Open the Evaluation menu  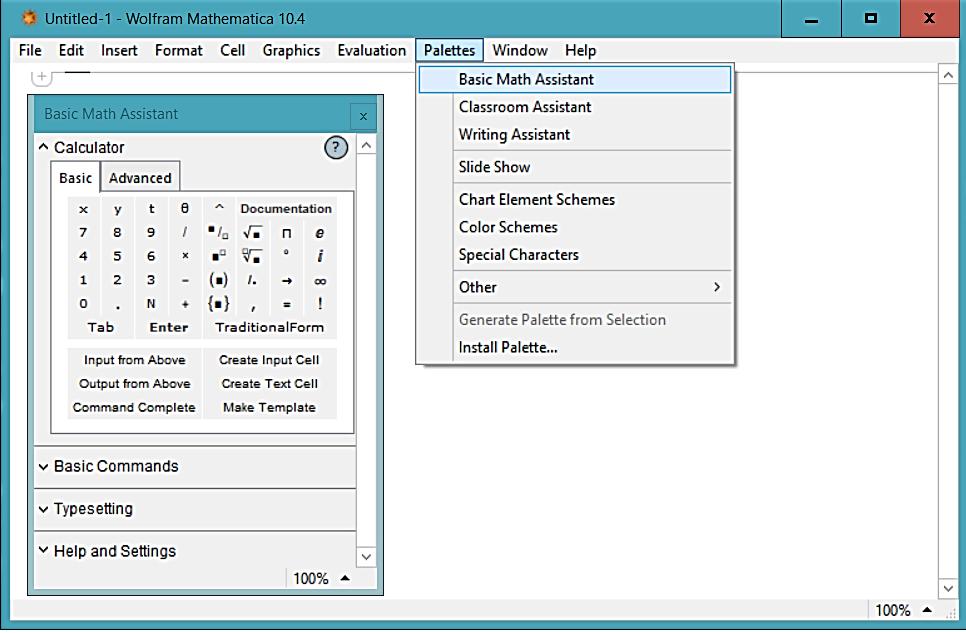(371, 50)
